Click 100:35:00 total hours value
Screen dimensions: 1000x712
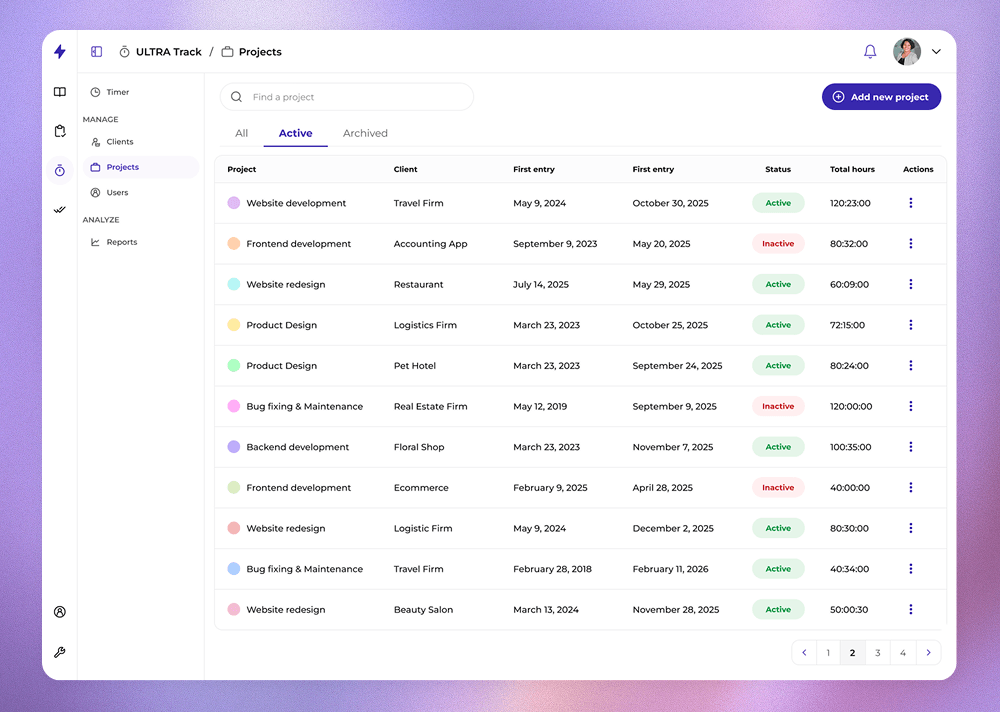click(851, 447)
